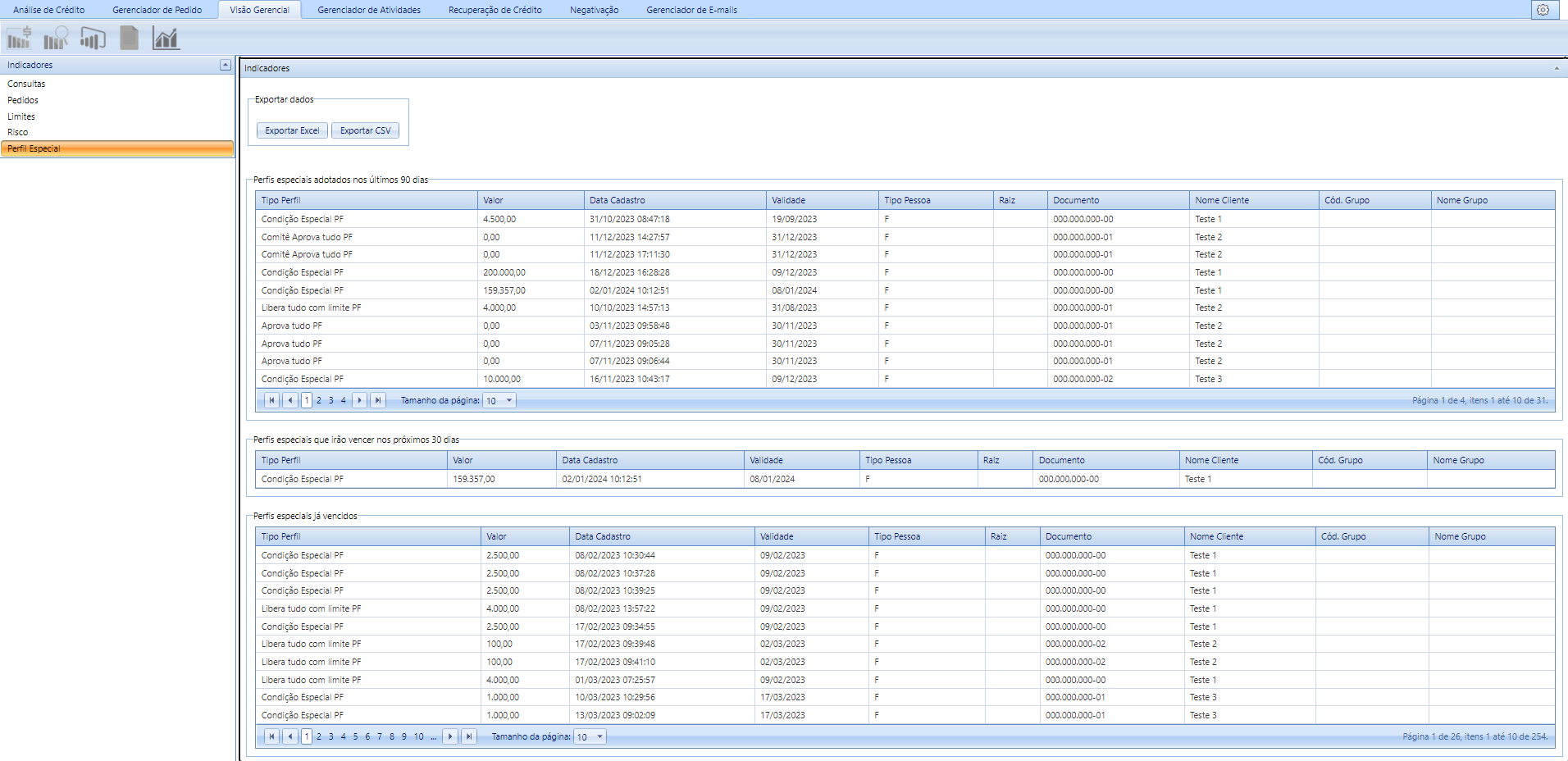Open Limites in the indicators list

click(x=21, y=116)
